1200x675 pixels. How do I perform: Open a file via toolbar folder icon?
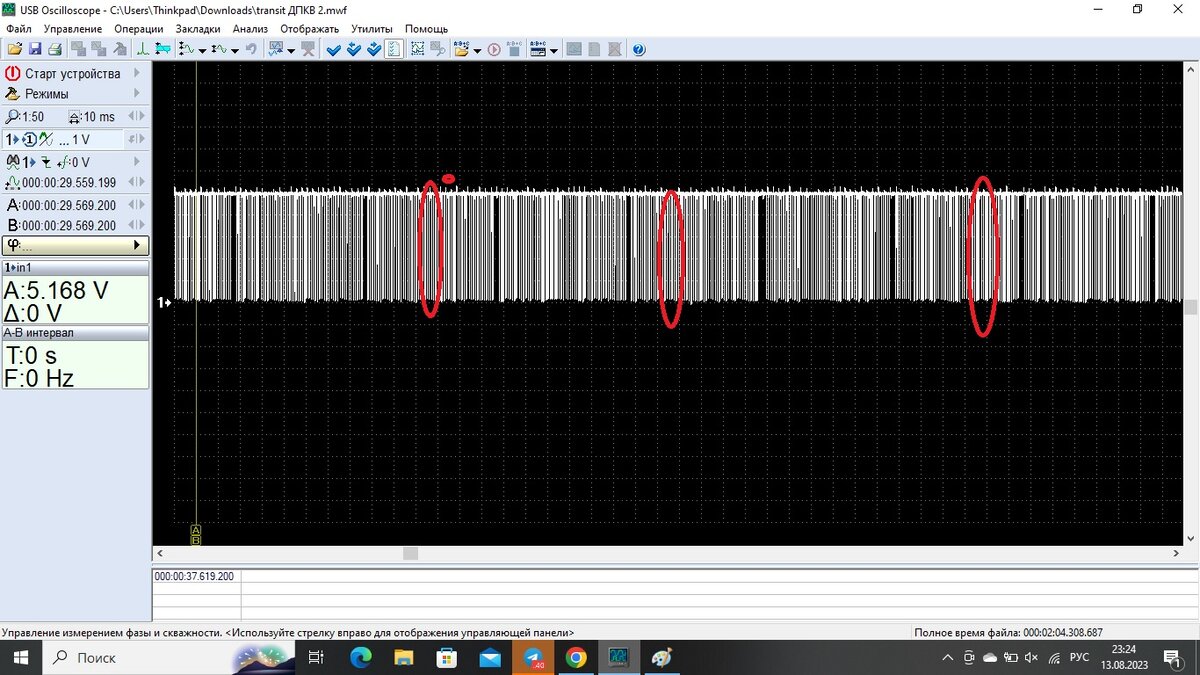(x=14, y=49)
